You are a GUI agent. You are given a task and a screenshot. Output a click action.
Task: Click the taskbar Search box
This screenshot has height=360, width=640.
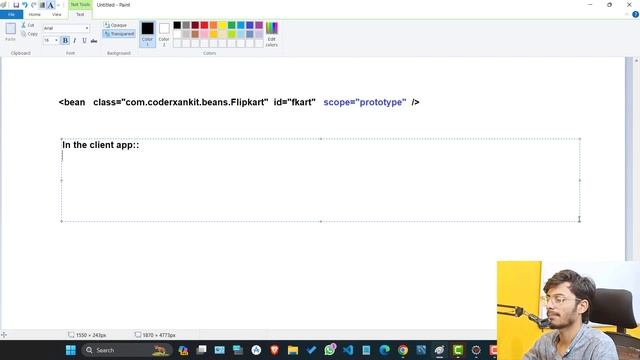(126, 350)
